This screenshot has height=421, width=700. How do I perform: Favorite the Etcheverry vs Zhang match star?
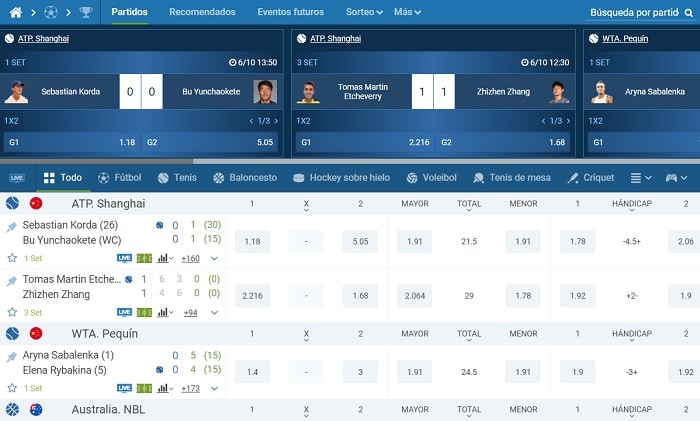click(12, 313)
